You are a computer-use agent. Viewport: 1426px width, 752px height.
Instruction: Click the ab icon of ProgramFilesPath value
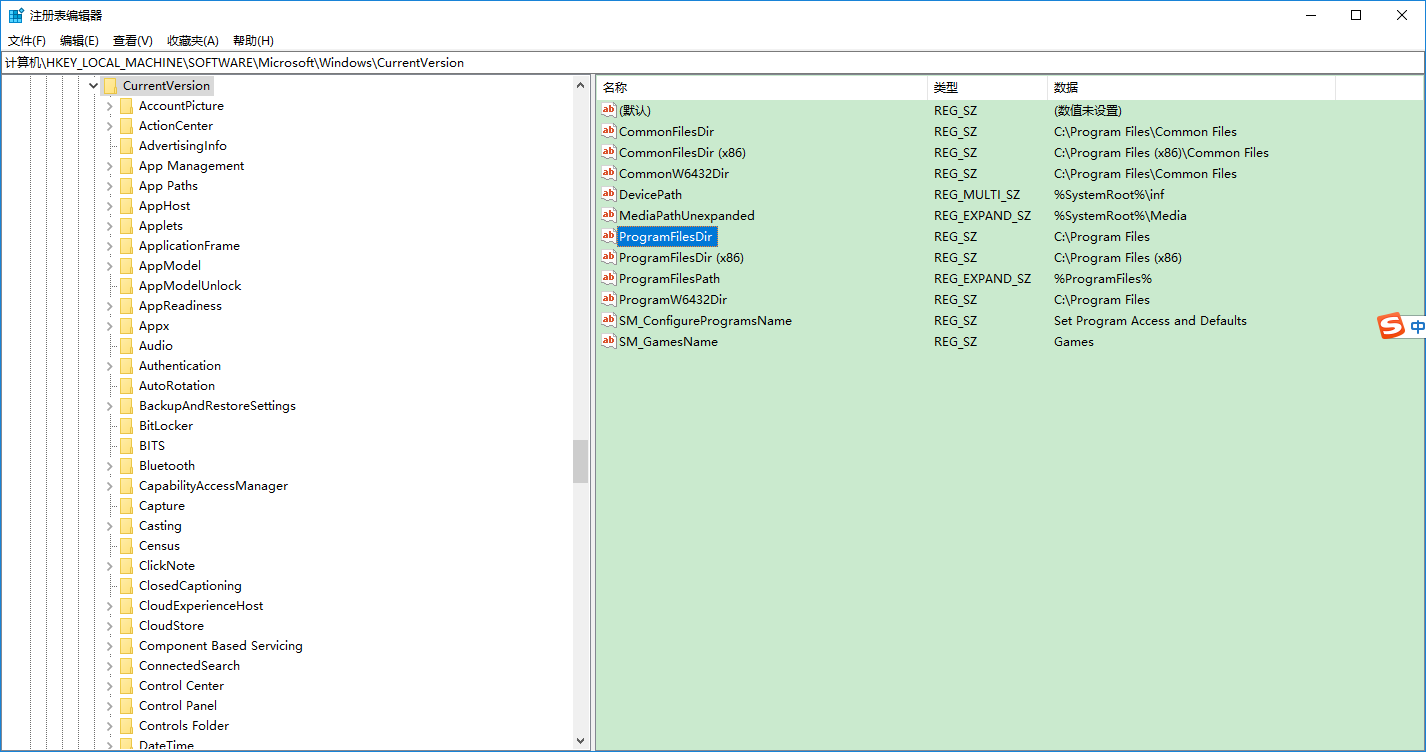pos(608,278)
